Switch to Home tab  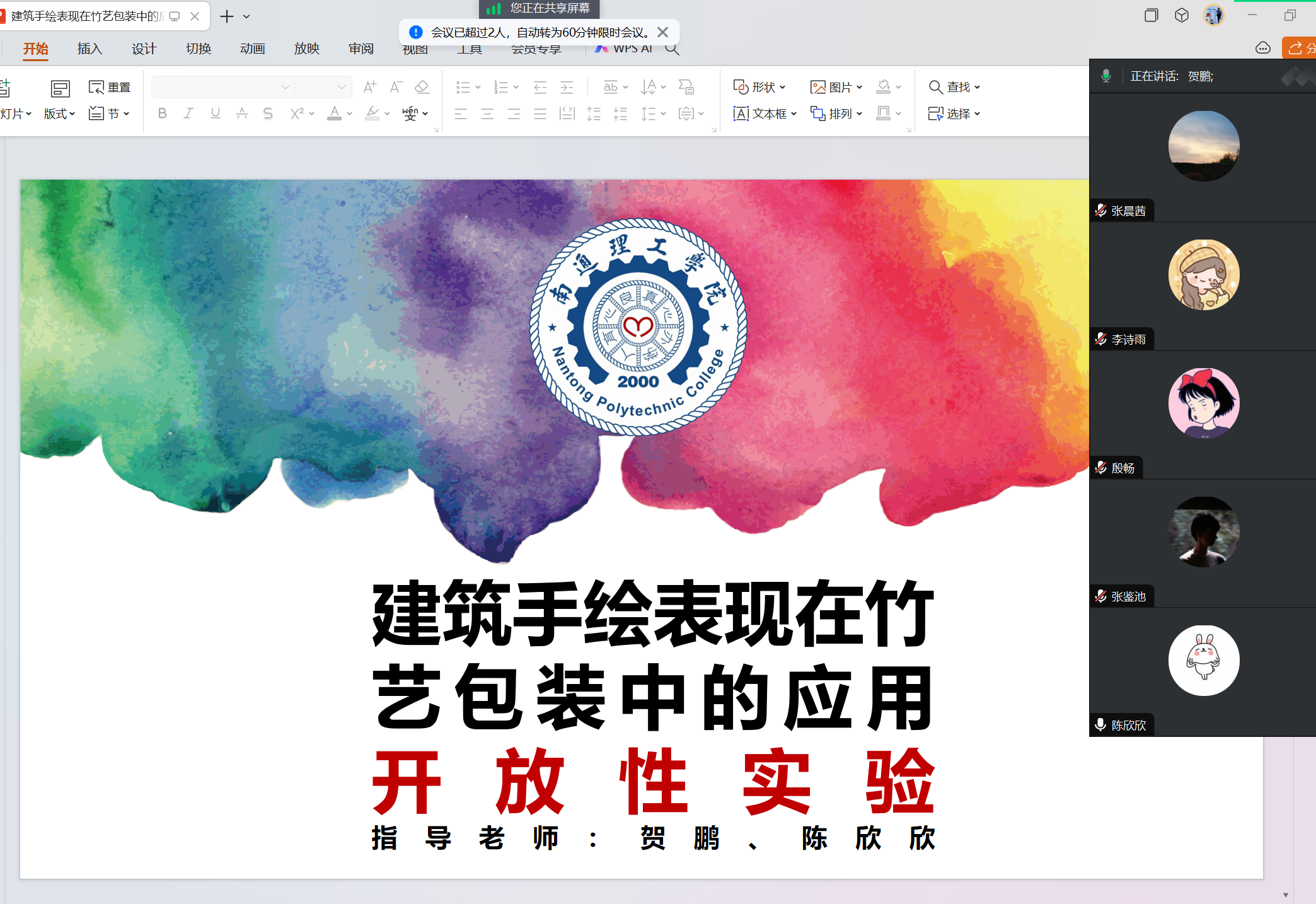(x=36, y=49)
